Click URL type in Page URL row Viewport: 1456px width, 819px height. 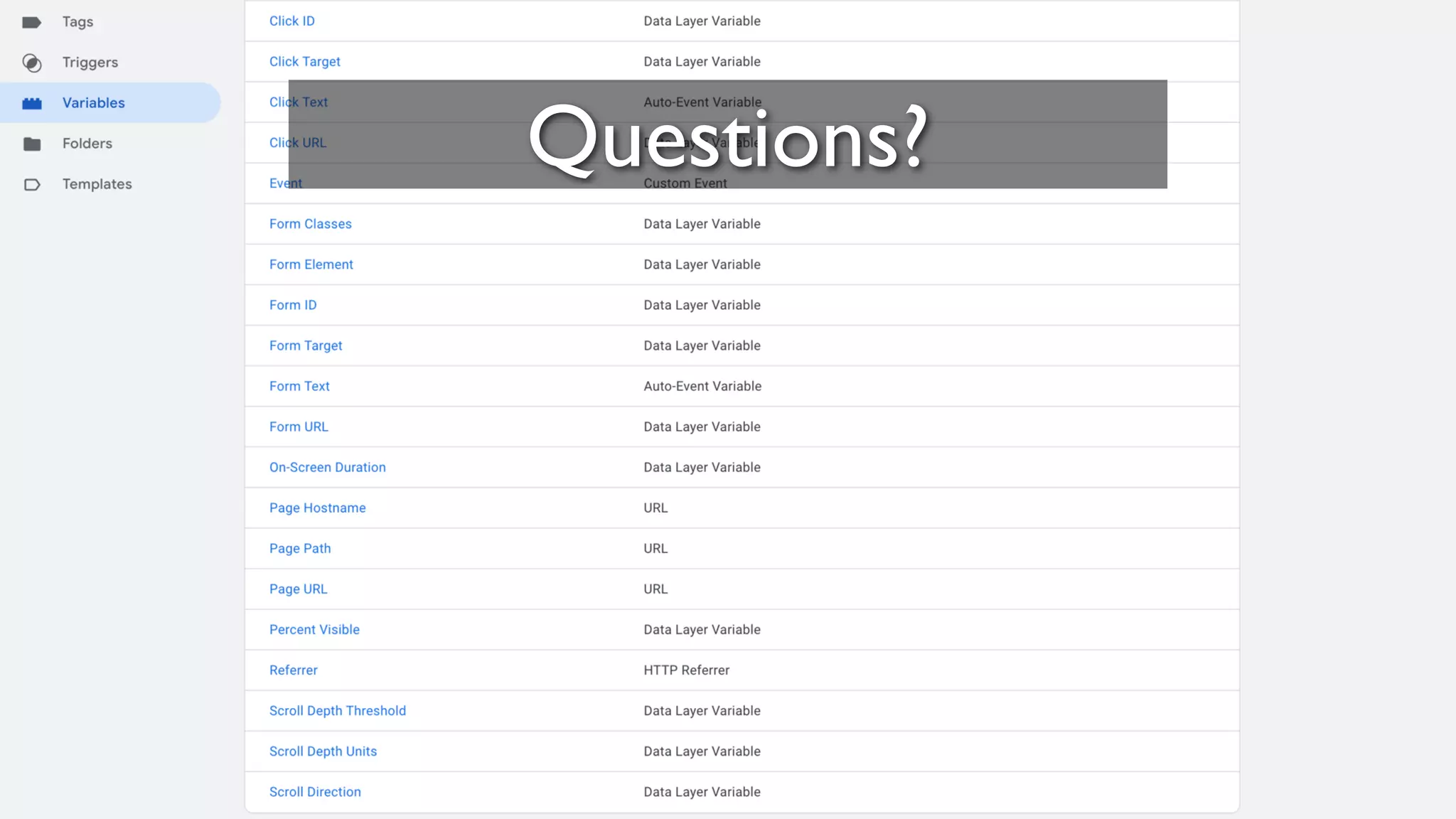point(655,588)
